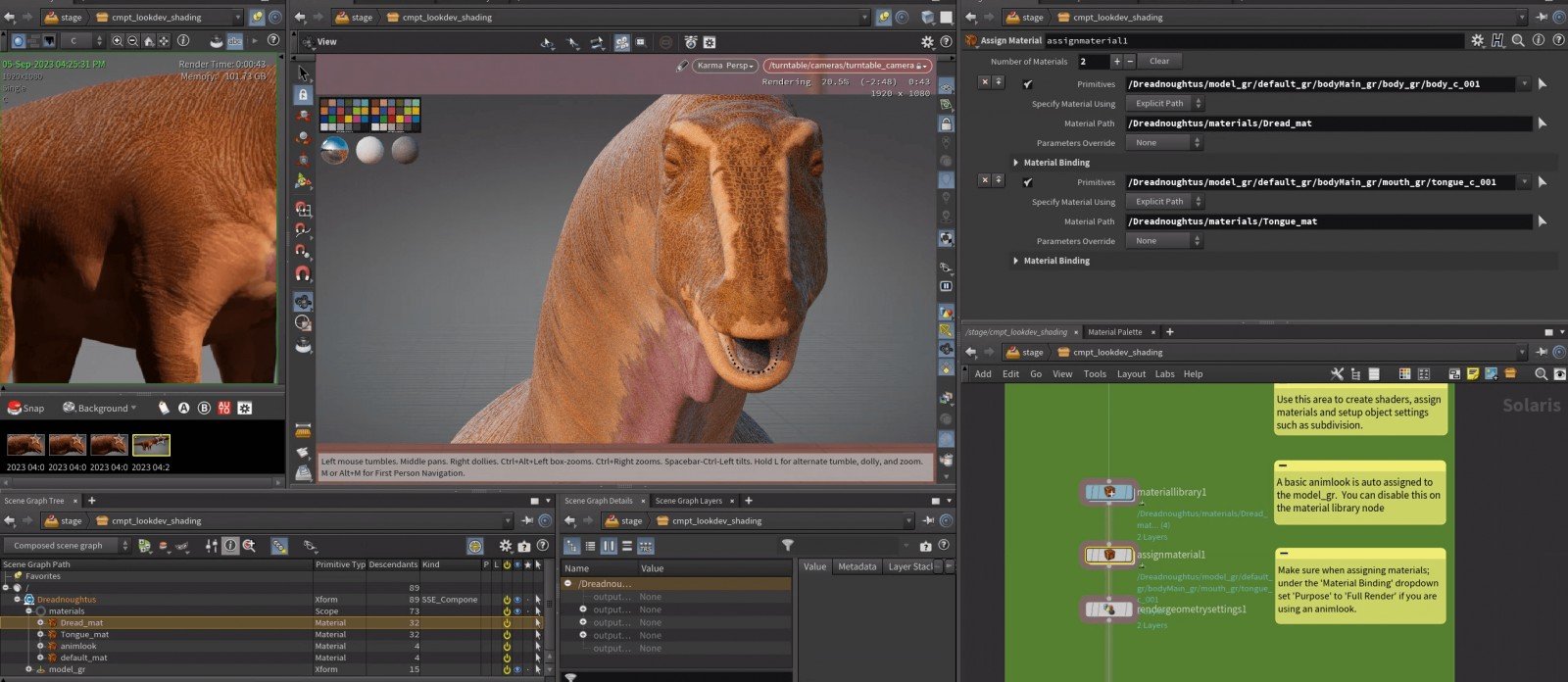
Task: Click the node info icon in parameter pane
Action: coord(1538,40)
